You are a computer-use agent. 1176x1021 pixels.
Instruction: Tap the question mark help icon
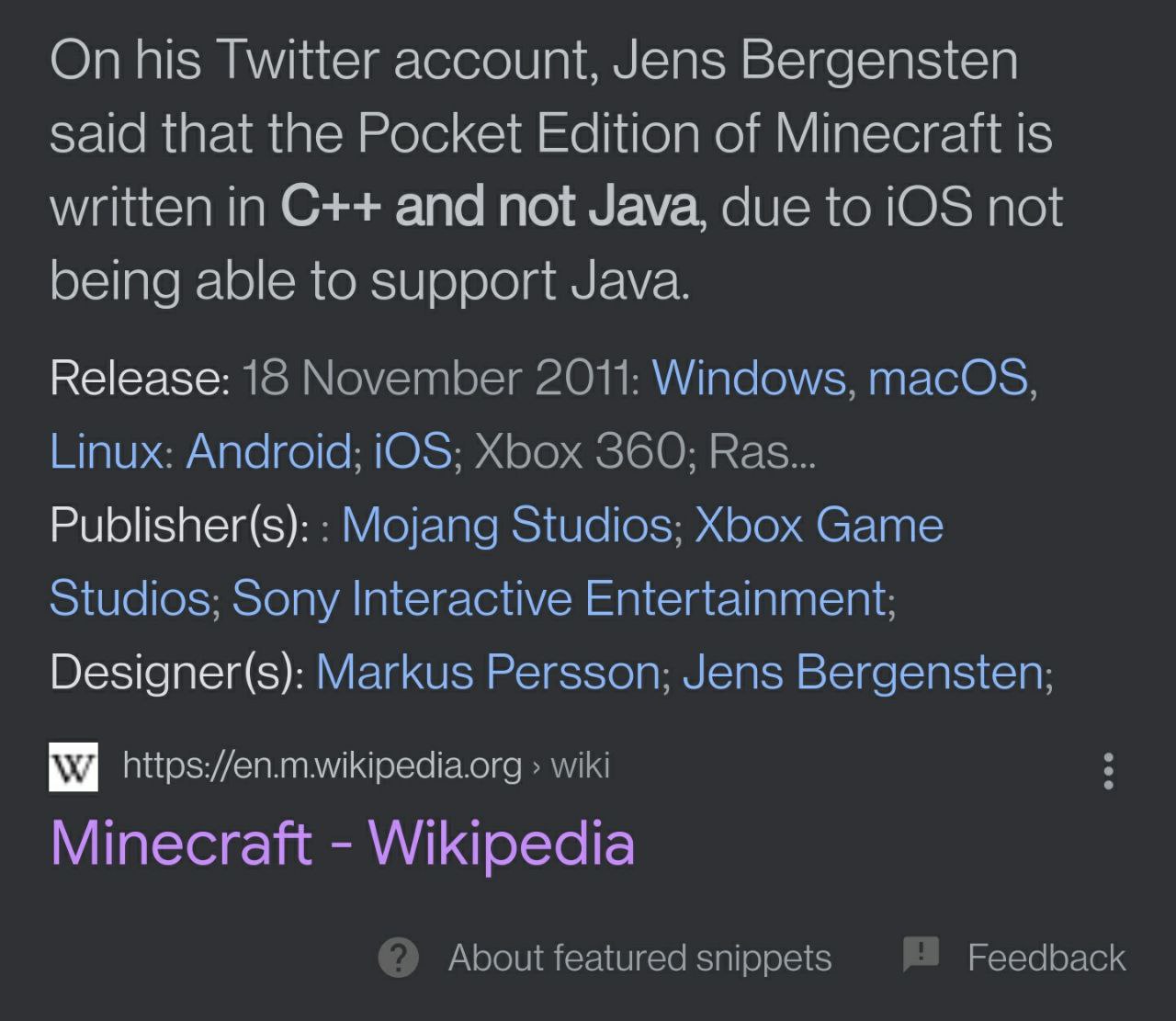point(399,958)
